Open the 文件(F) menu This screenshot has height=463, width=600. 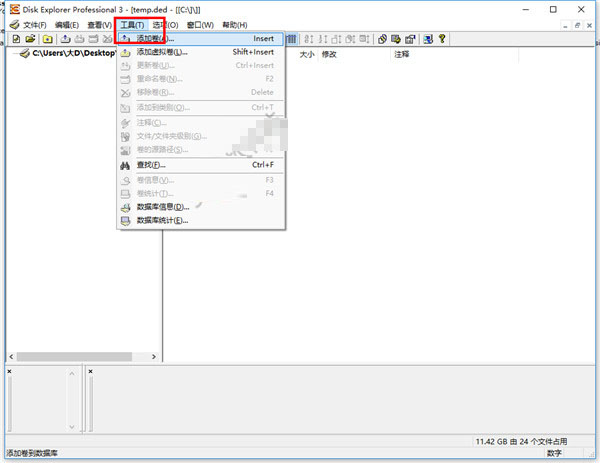35,25
